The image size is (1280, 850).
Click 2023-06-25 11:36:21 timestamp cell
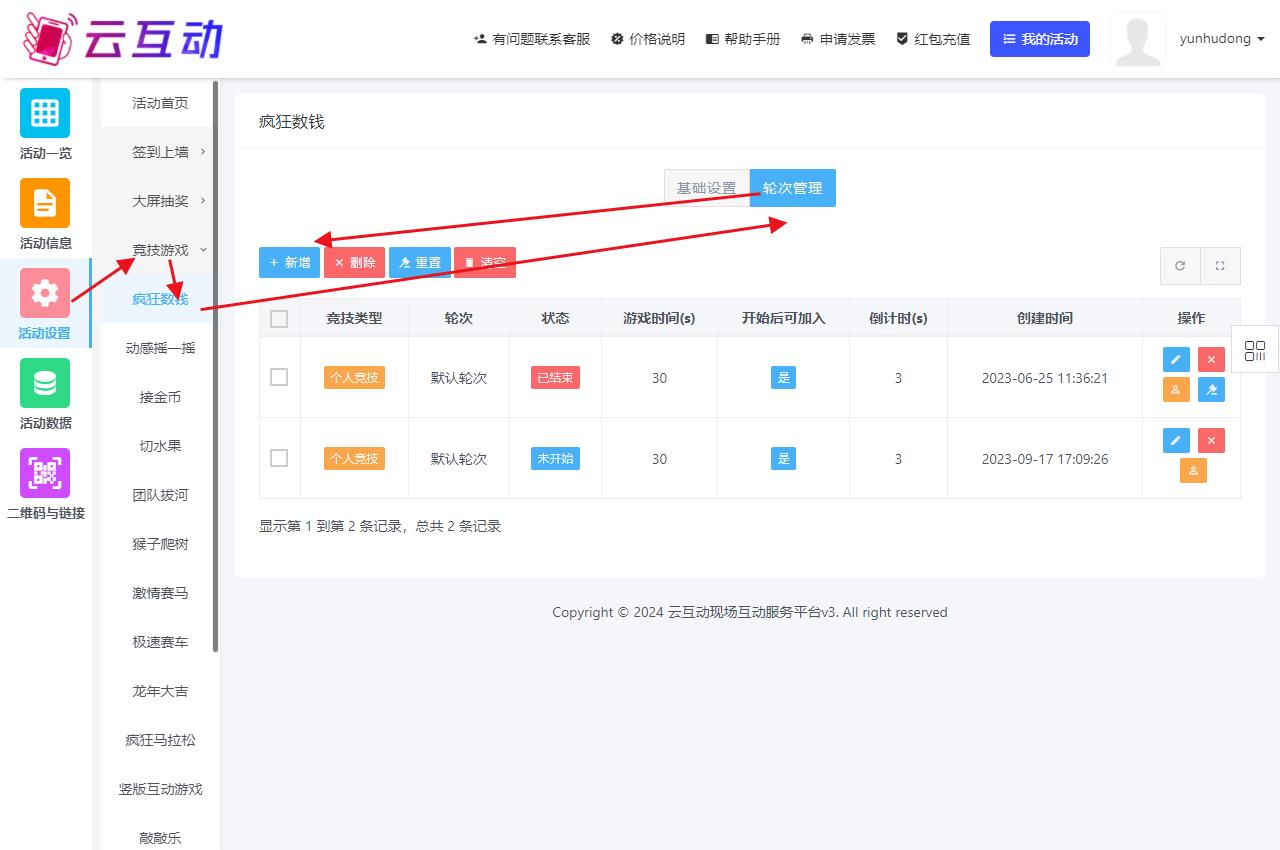(1044, 378)
